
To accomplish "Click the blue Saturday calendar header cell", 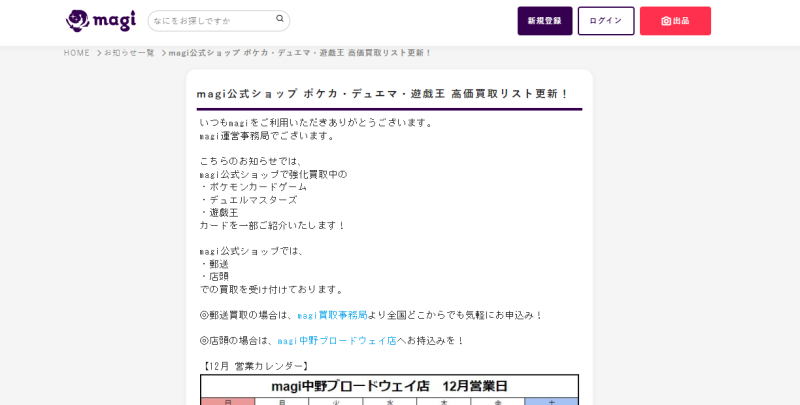I will click(551, 401).
